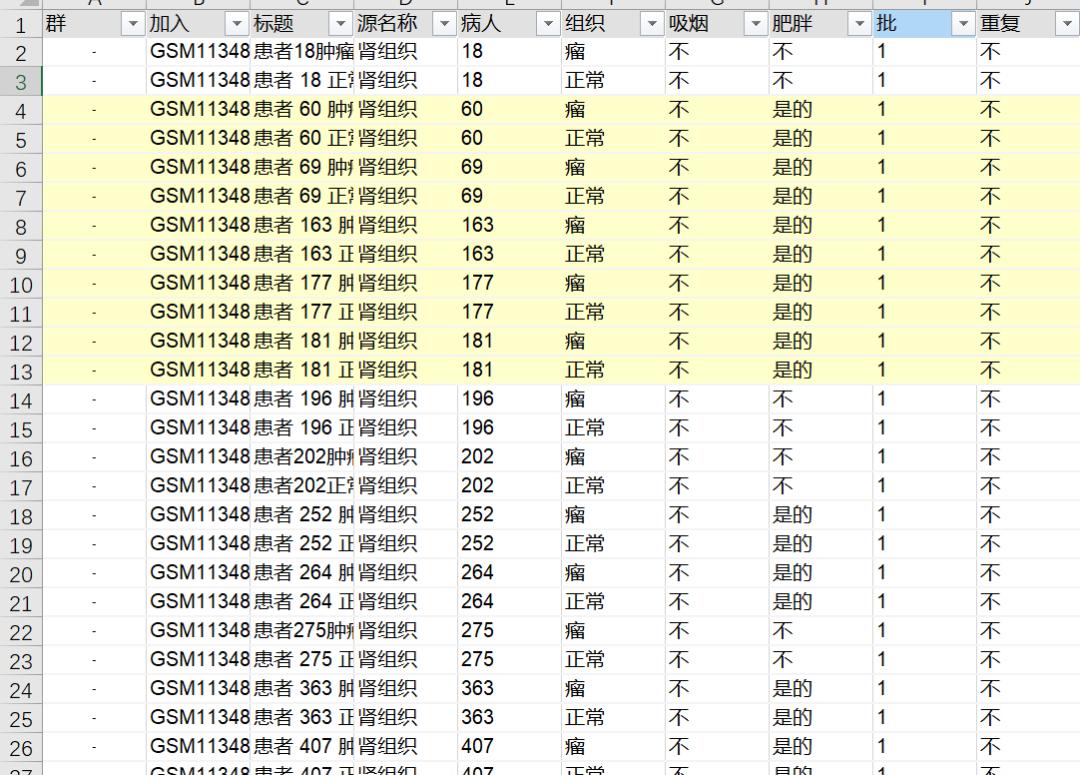This screenshot has height=775, width=1080.
Task: Select 肾组织 cell in row 9
Action: pyautogui.click(x=406, y=254)
